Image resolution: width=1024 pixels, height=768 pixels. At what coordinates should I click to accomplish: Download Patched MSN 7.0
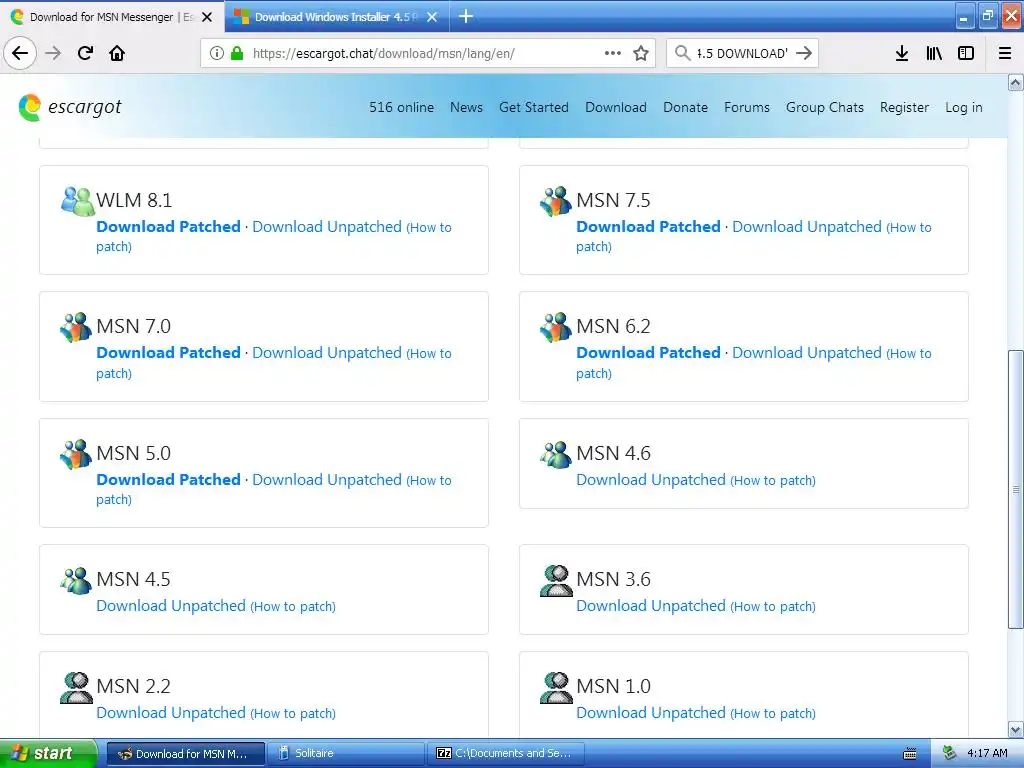pyautogui.click(x=168, y=353)
